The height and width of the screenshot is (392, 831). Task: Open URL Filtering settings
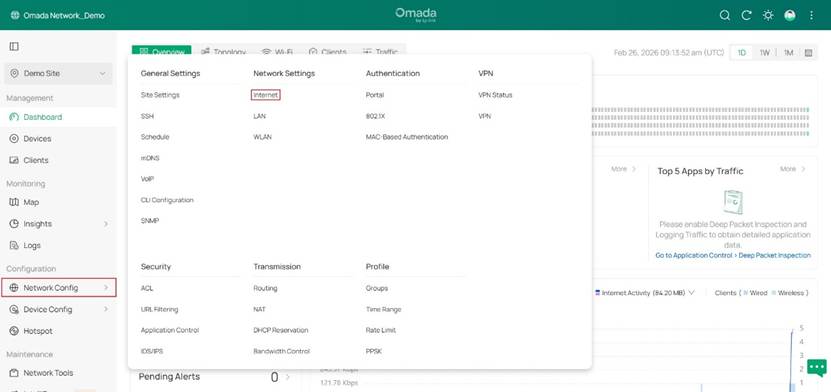coord(160,309)
